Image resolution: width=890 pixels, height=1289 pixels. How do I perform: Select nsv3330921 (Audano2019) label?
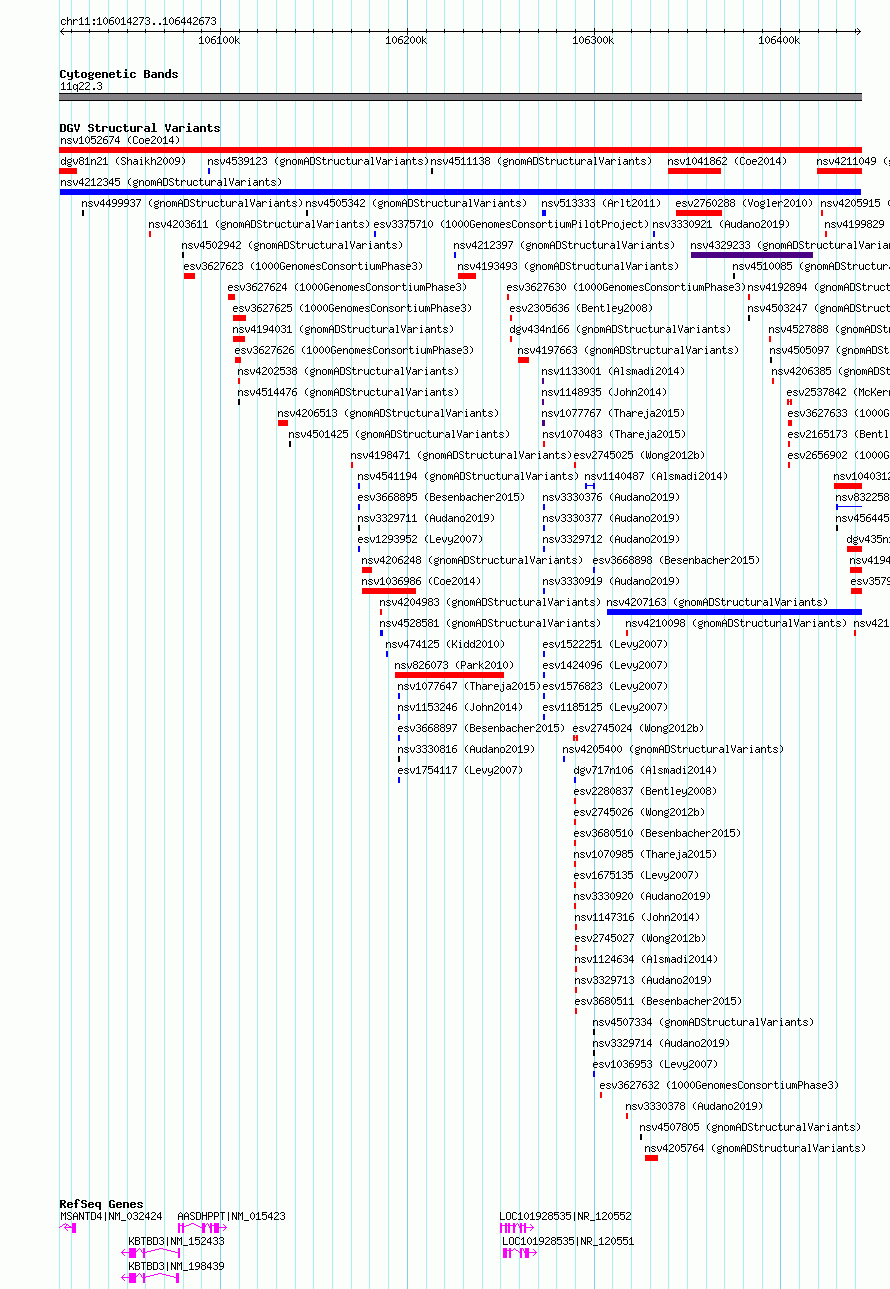(x=720, y=224)
